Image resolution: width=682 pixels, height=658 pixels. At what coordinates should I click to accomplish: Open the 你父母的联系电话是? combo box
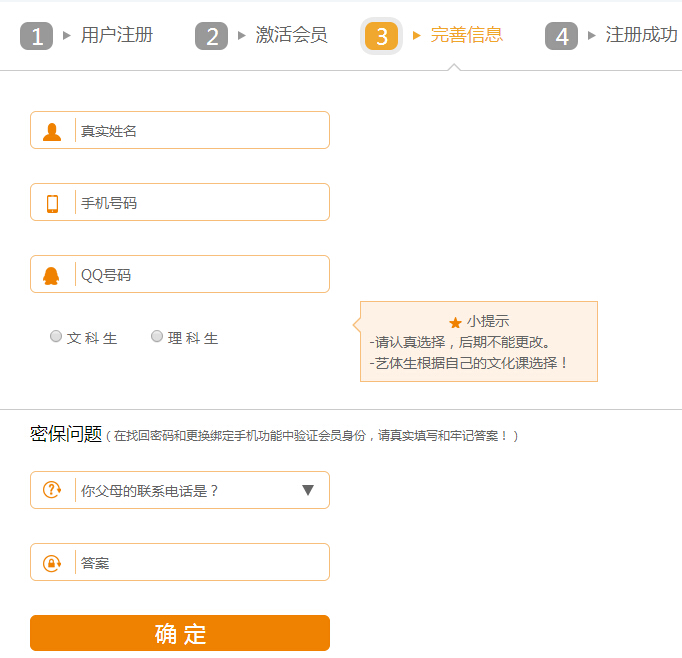click(180, 490)
